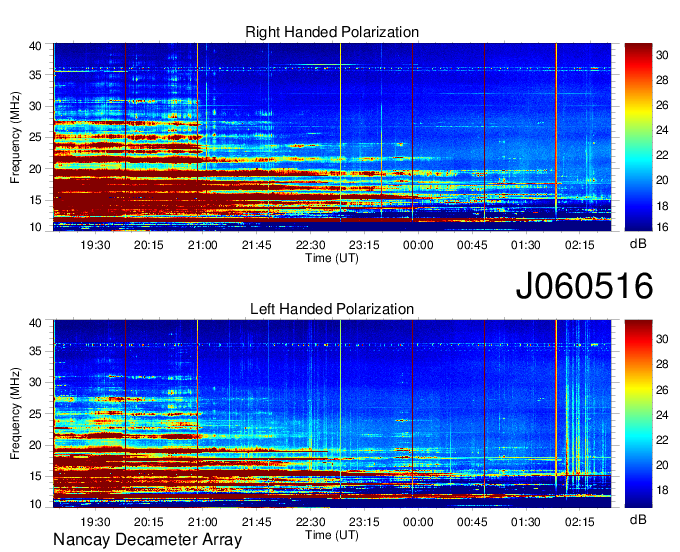Click the "40" frequency tick of the Left Handed plot
680x552 pixels.
[x=35, y=323]
